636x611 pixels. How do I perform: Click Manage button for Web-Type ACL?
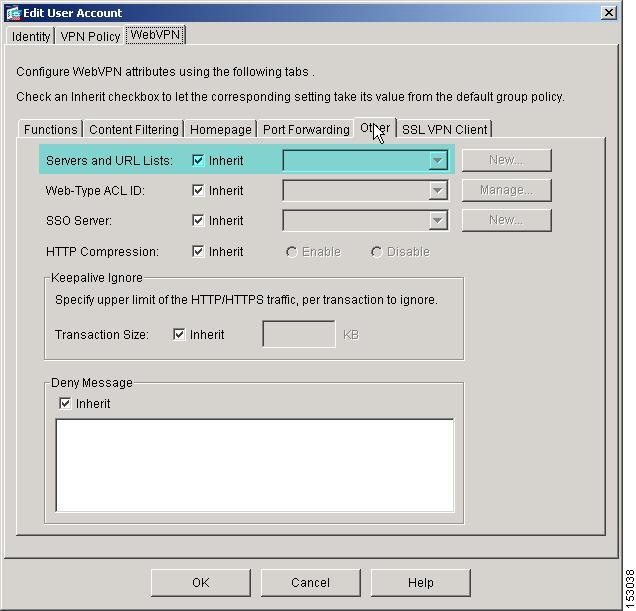click(x=507, y=190)
